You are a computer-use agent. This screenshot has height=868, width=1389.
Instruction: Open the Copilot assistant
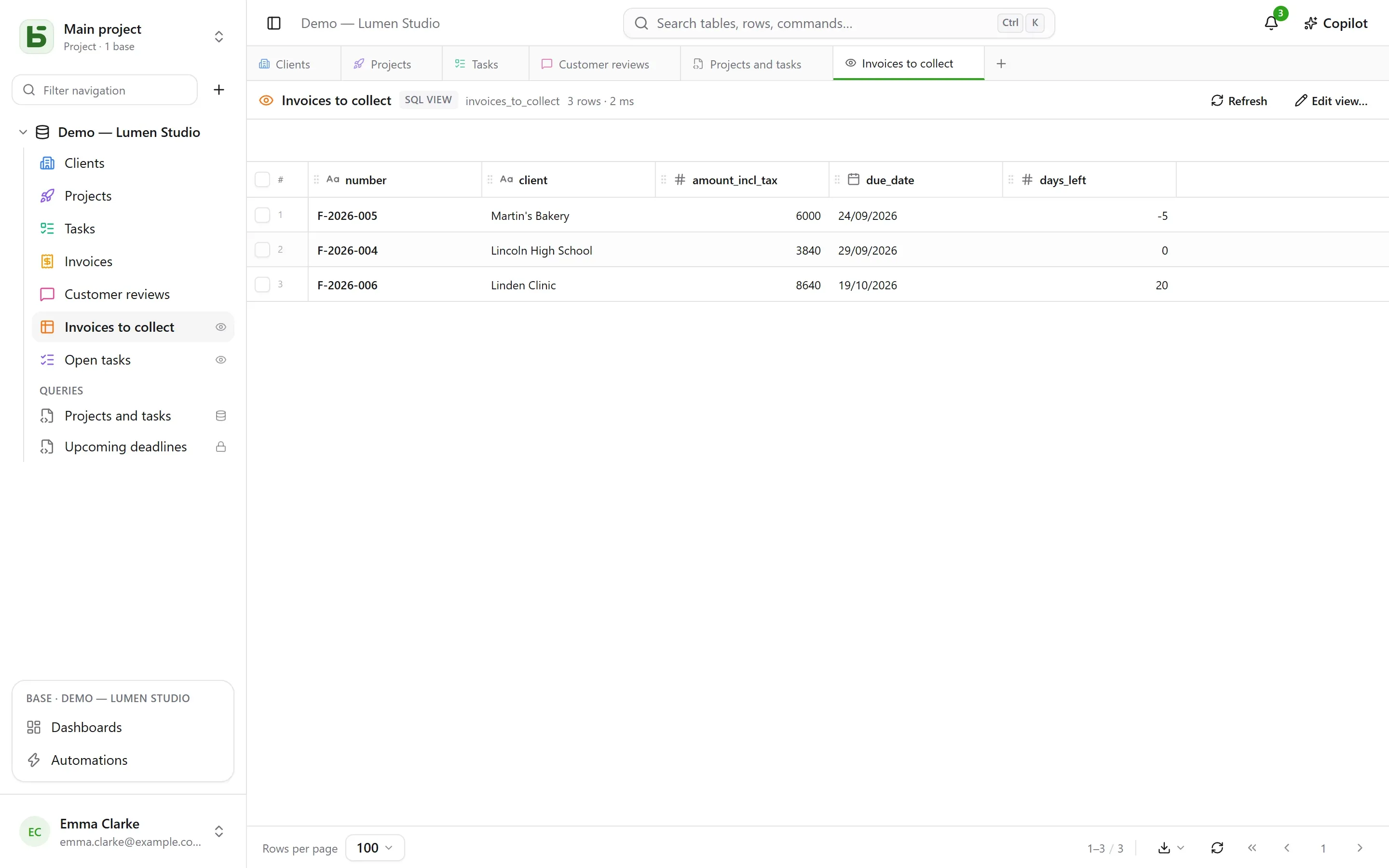pos(1335,23)
